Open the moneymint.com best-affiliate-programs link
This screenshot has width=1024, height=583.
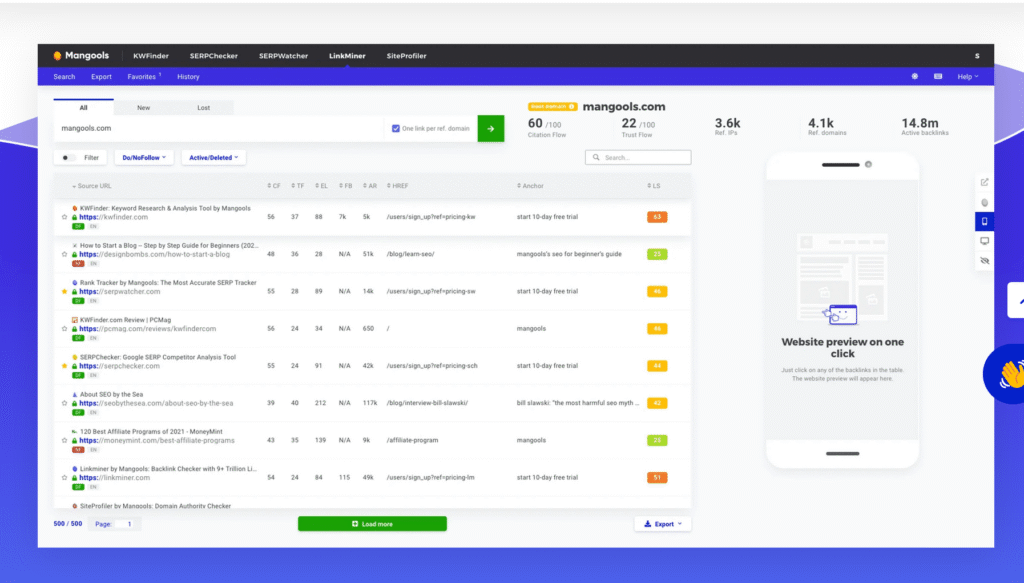[x=157, y=441]
